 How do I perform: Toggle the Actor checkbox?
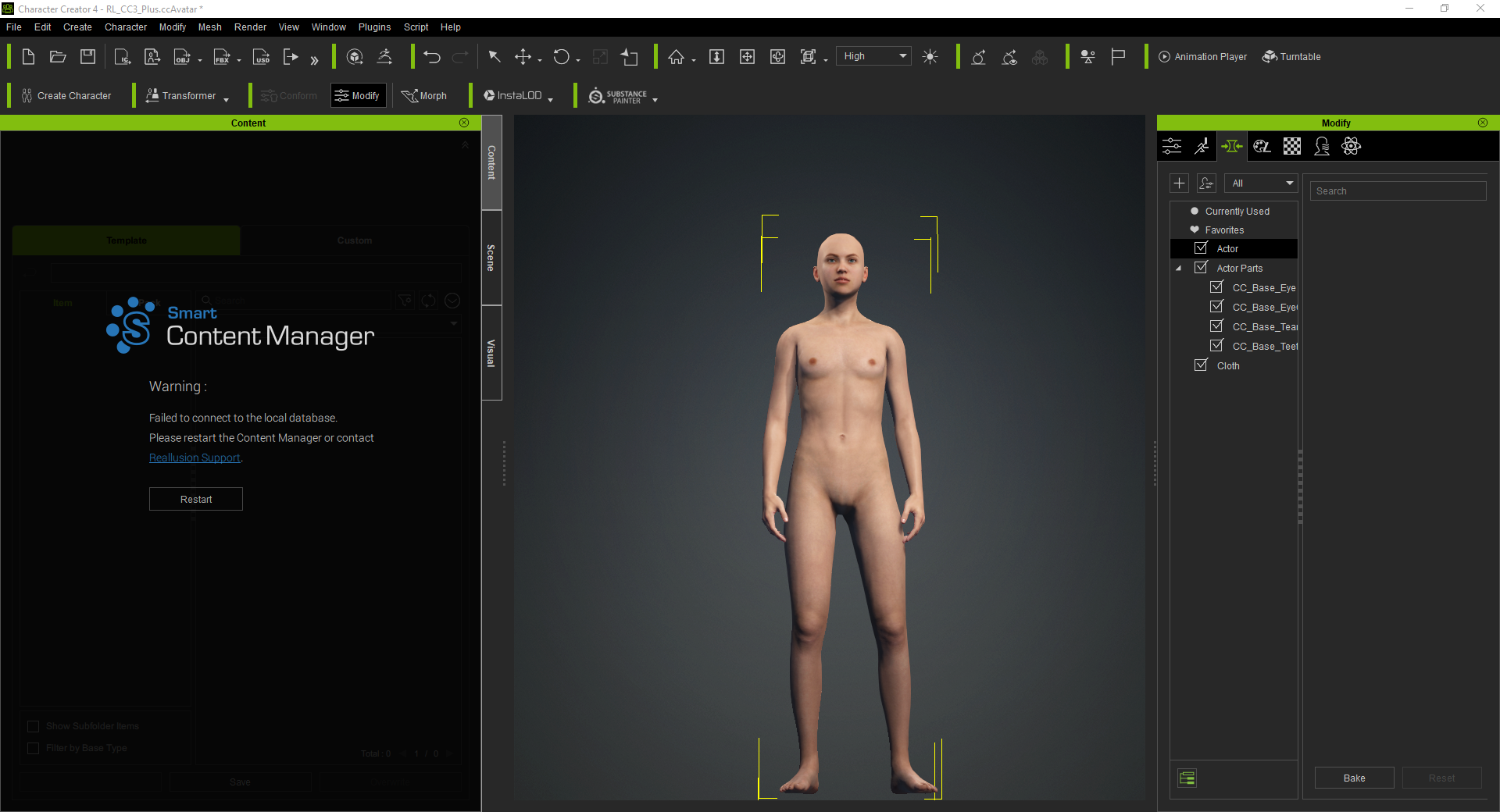(1202, 248)
